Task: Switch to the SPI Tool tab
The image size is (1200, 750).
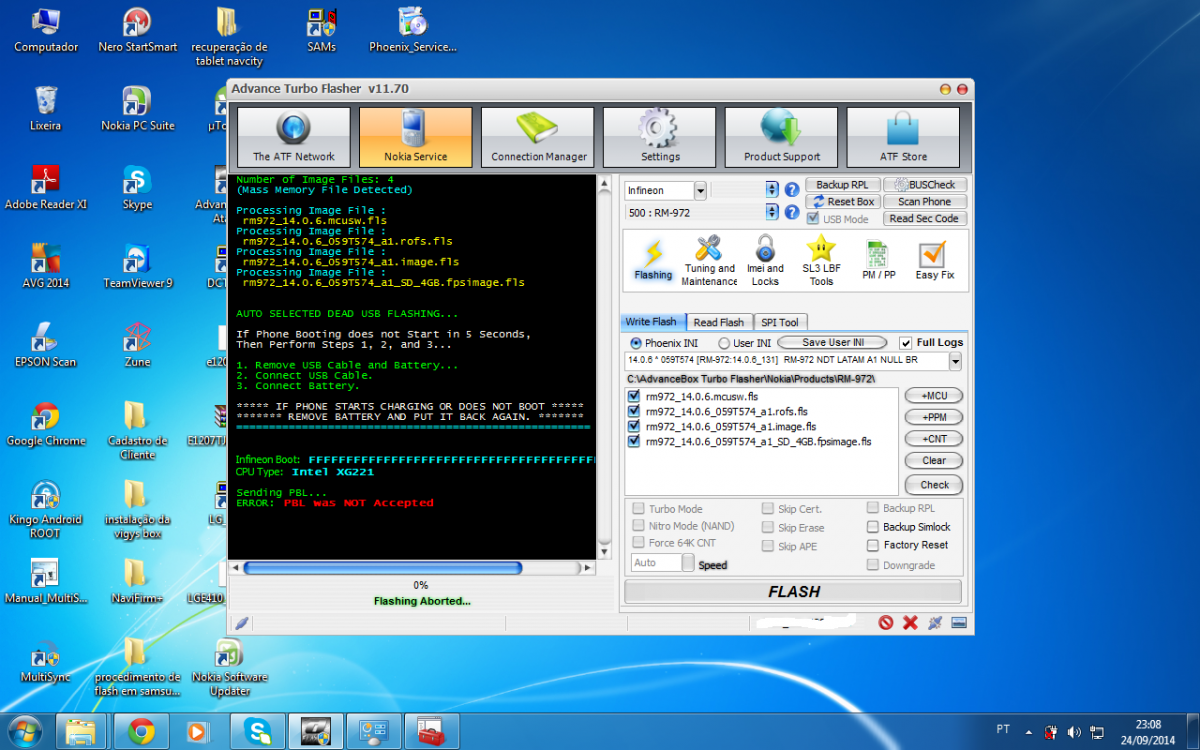Action: click(x=779, y=322)
